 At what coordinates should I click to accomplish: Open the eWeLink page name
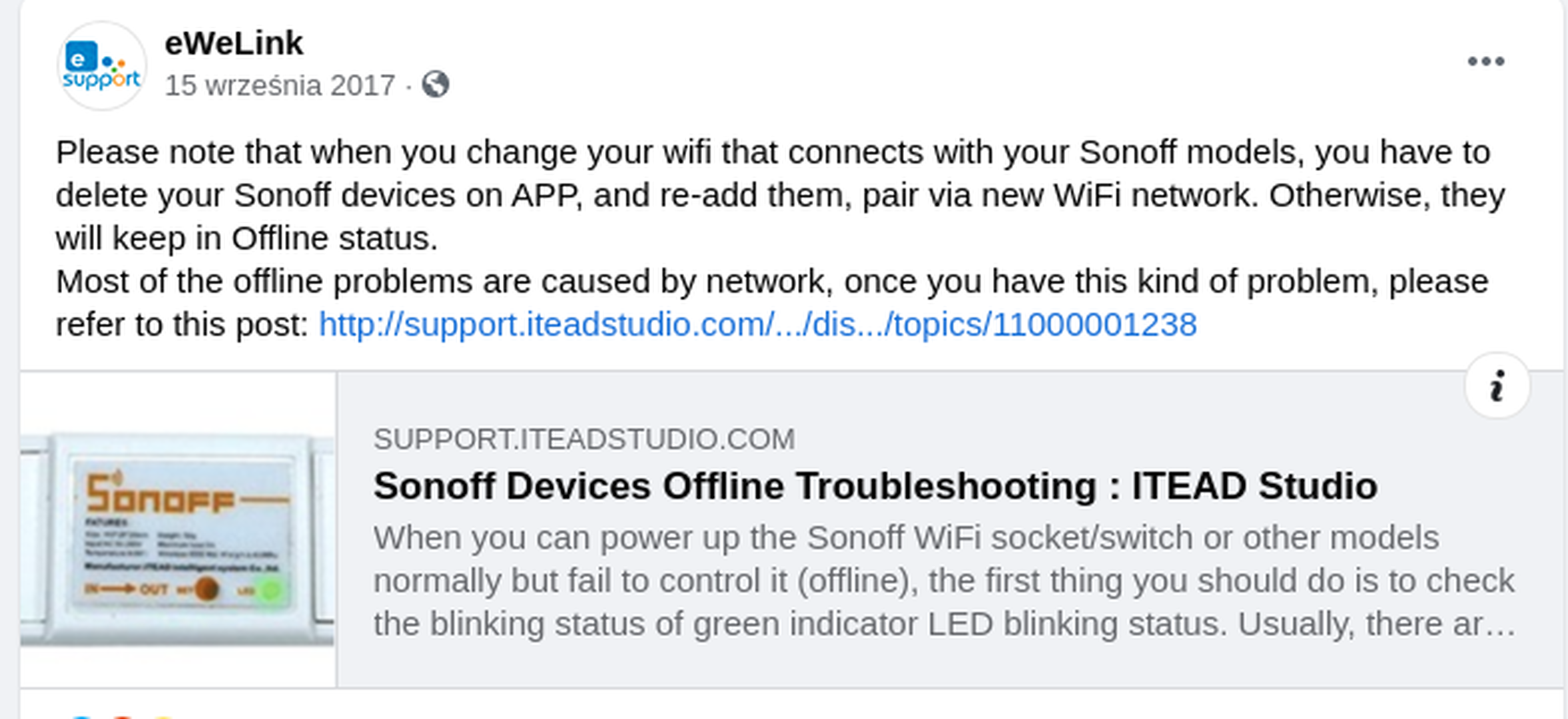click(234, 43)
